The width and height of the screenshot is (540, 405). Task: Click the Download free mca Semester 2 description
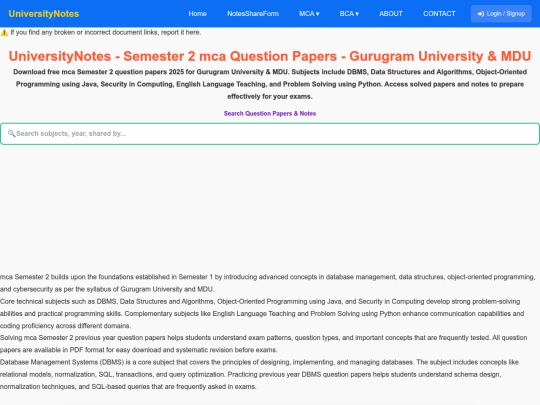[x=270, y=84]
